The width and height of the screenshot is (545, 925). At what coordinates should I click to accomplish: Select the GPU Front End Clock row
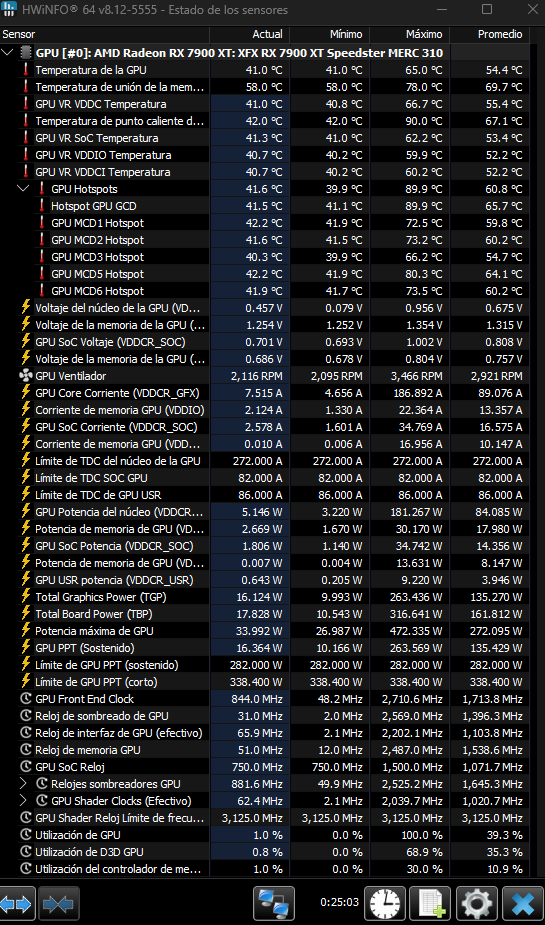272,699
